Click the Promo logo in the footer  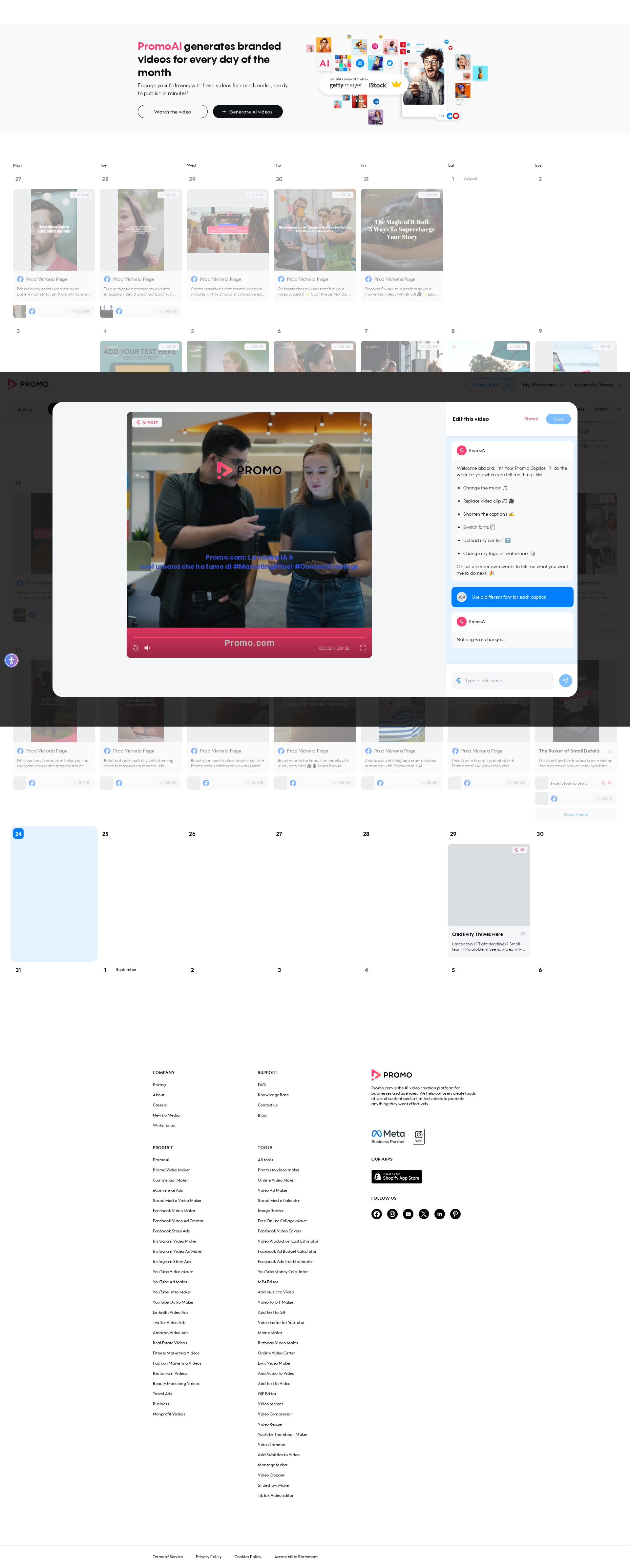click(x=392, y=1075)
